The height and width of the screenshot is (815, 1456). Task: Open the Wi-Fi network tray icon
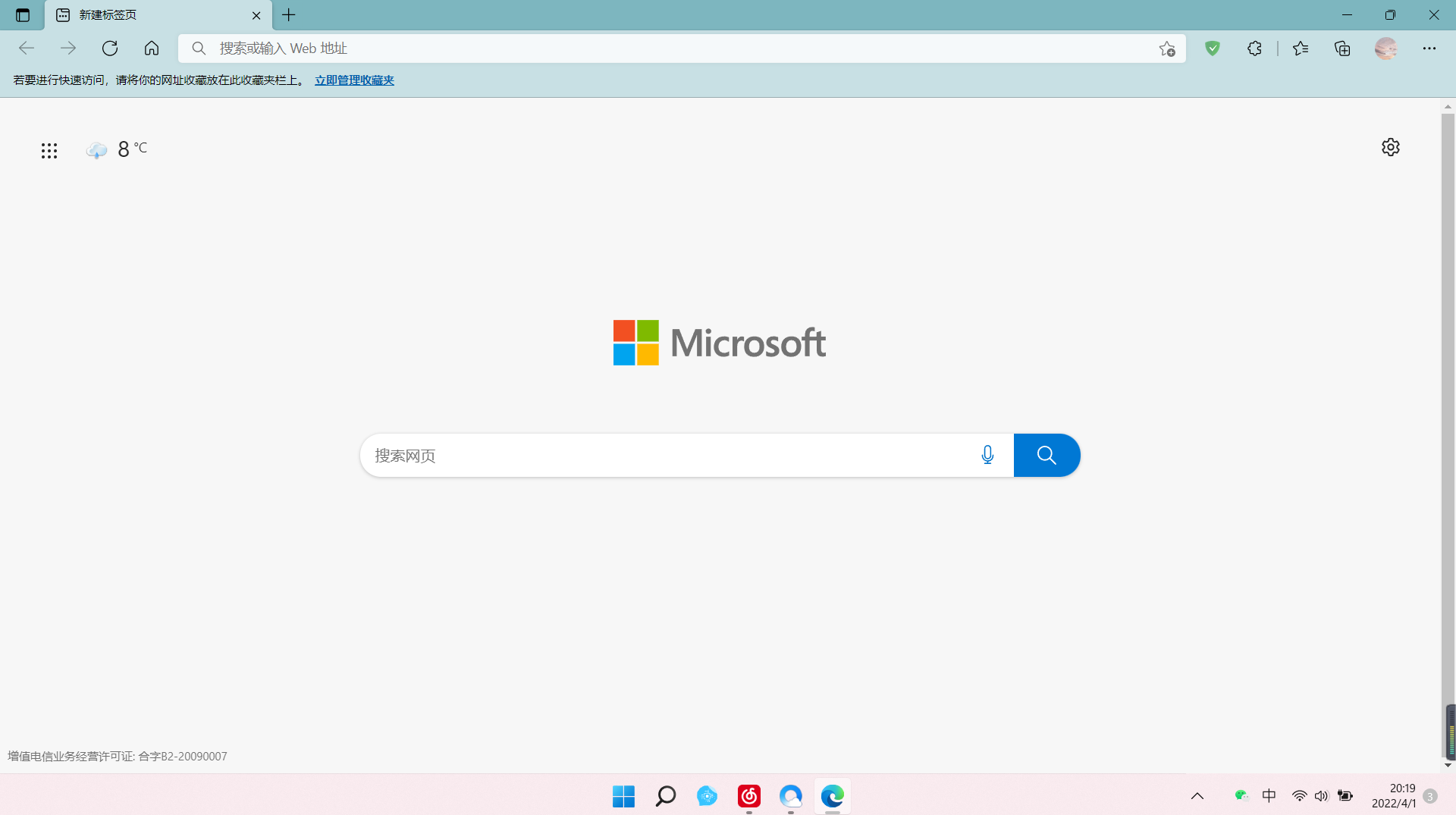1299,796
